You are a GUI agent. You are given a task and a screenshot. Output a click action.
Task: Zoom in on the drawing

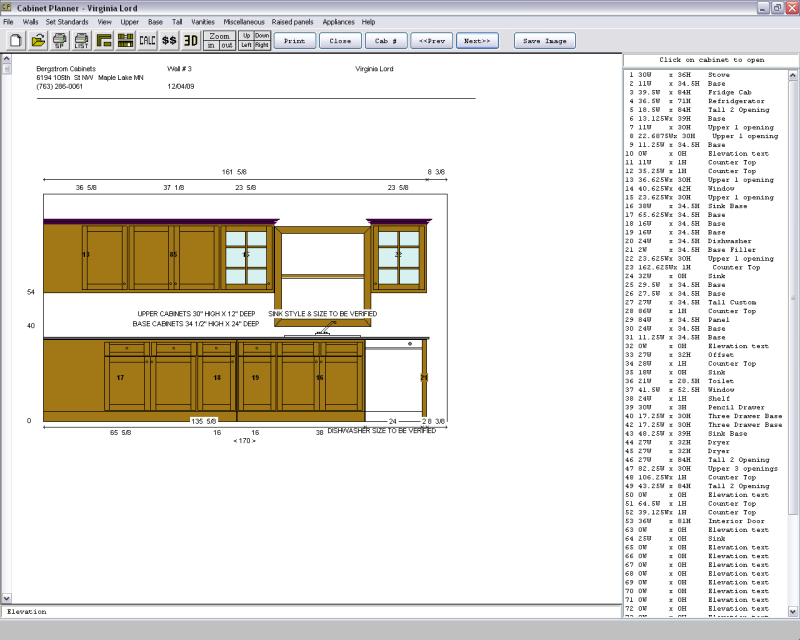tap(211, 45)
